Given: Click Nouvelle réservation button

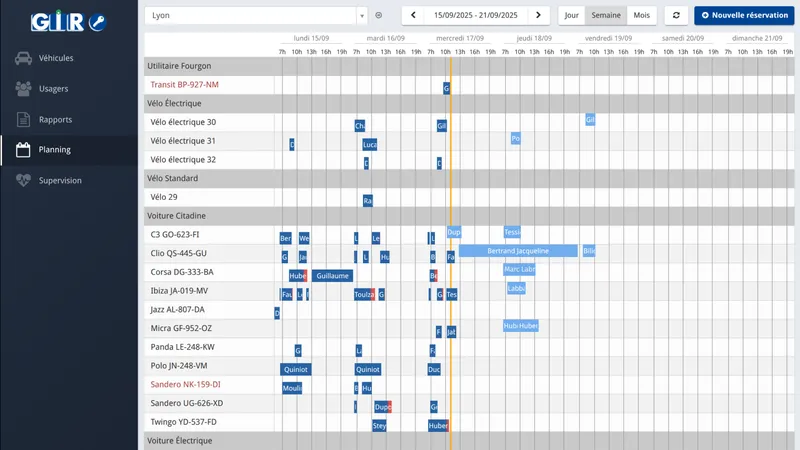Looking at the screenshot, I should [x=741, y=16].
